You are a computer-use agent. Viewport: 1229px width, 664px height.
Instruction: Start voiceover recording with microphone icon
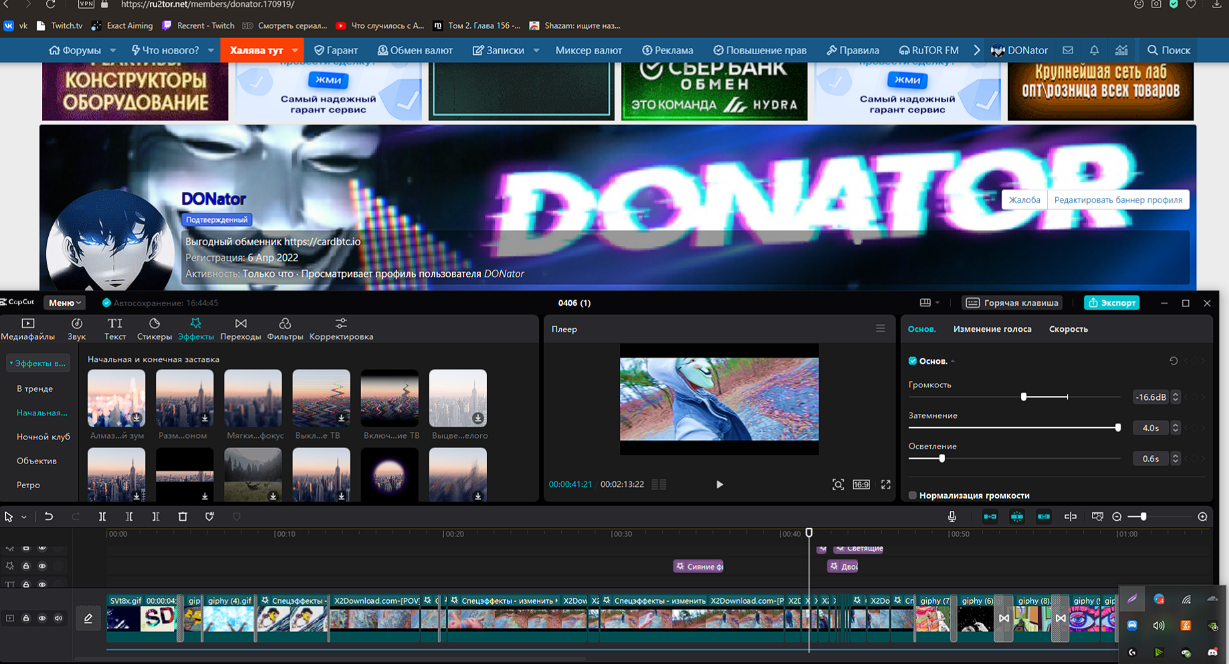(951, 517)
